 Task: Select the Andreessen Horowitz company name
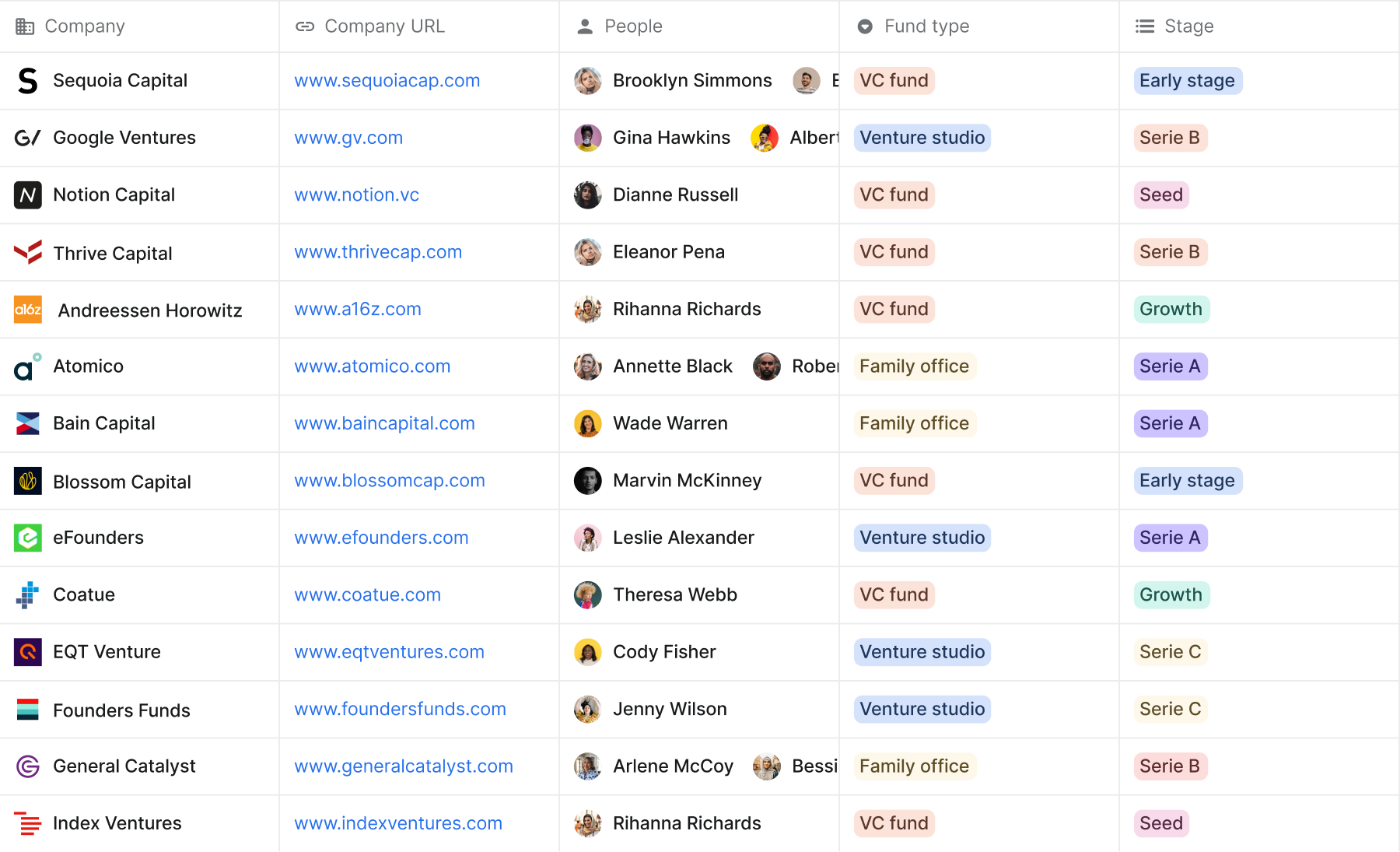tap(150, 310)
